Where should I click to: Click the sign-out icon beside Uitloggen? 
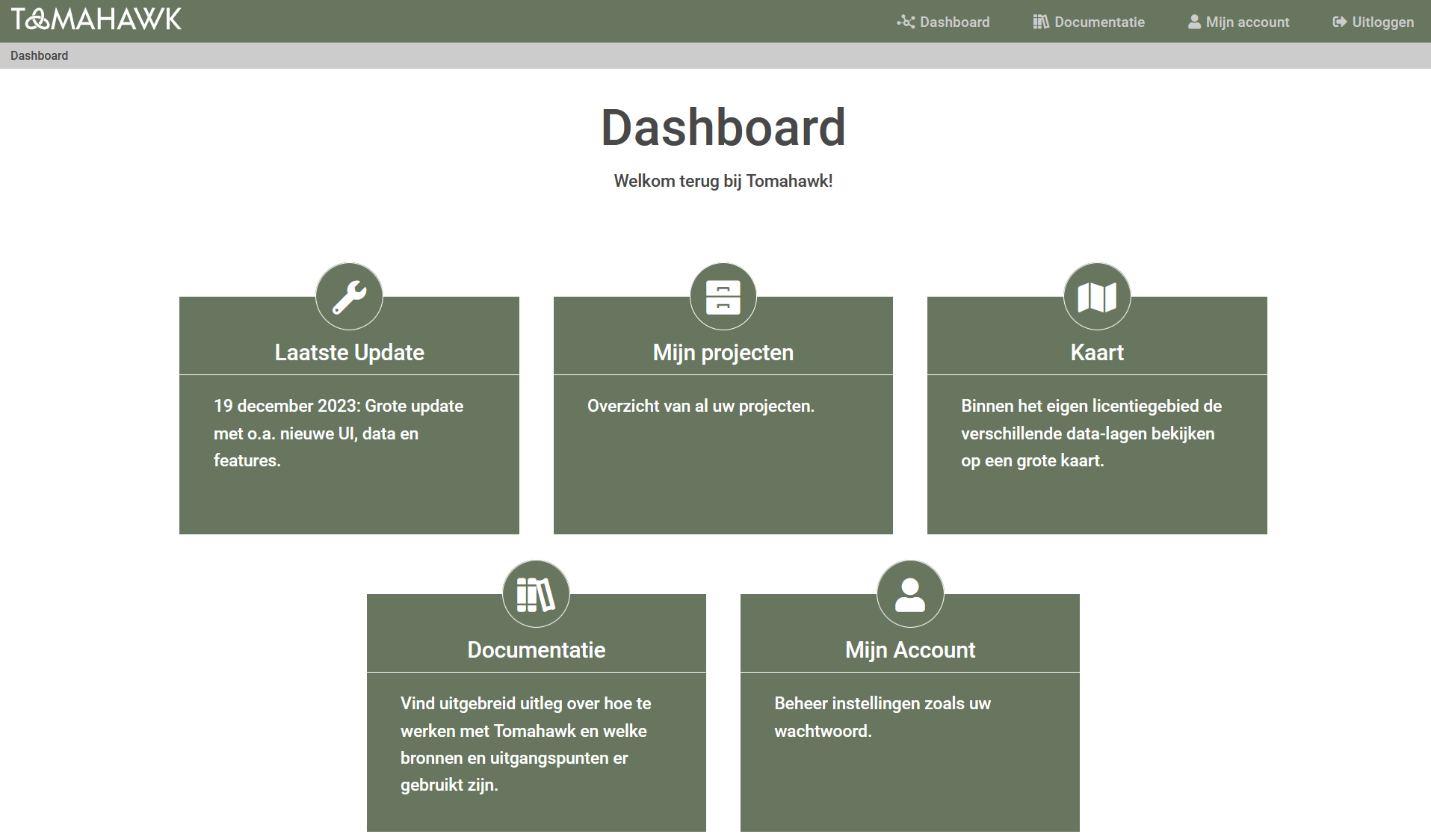coord(1340,22)
